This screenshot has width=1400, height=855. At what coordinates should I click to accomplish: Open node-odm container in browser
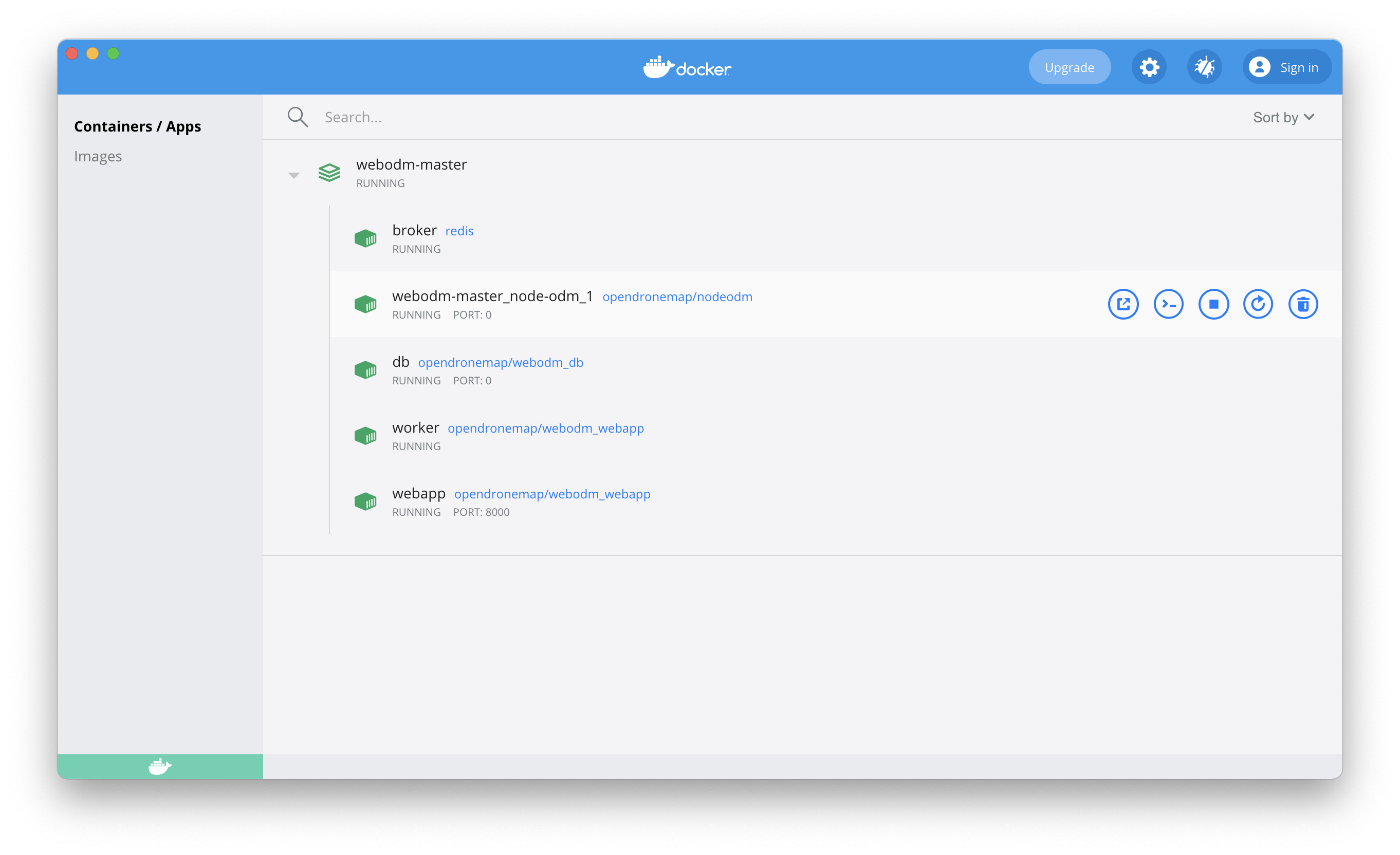[1123, 305]
